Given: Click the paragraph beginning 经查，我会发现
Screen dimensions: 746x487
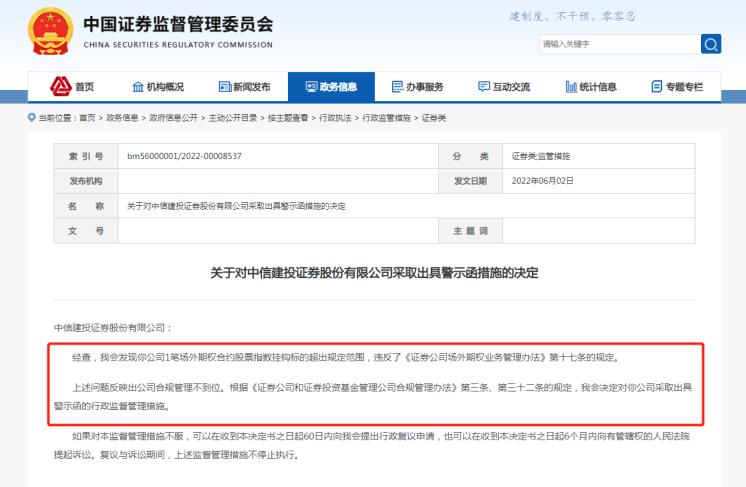Looking at the screenshot, I should click(346, 357).
